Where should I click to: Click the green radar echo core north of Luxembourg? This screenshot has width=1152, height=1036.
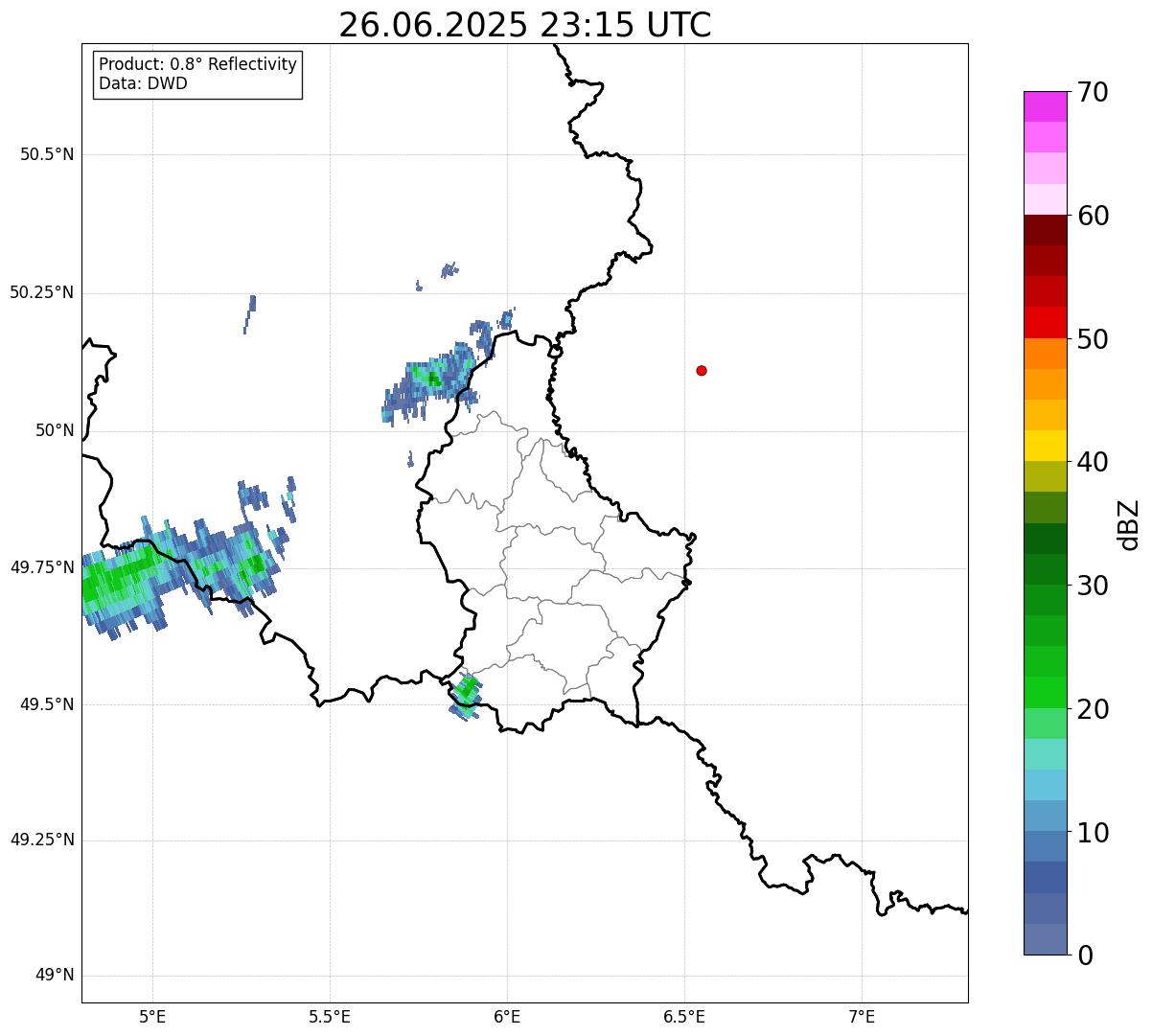click(434, 380)
